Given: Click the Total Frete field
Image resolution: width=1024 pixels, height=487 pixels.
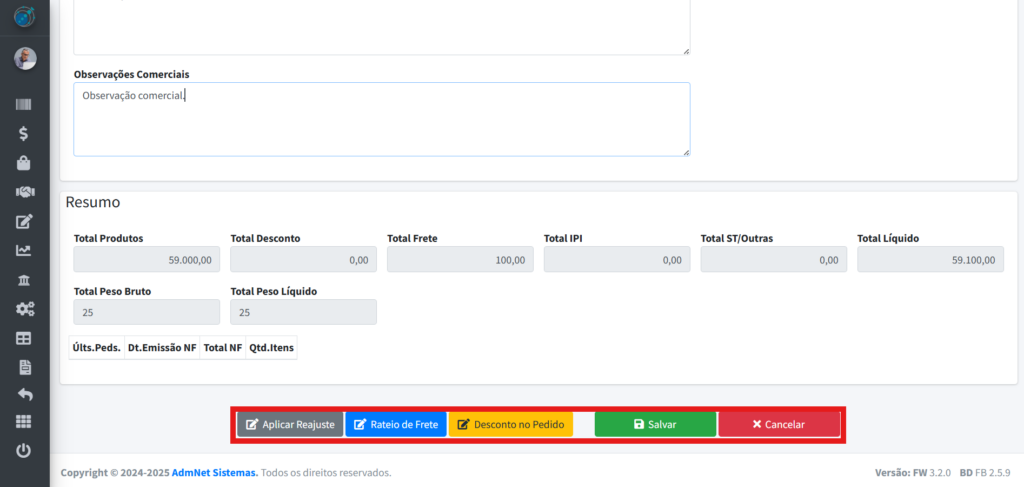Looking at the screenshot, I should tap(460, 260).
